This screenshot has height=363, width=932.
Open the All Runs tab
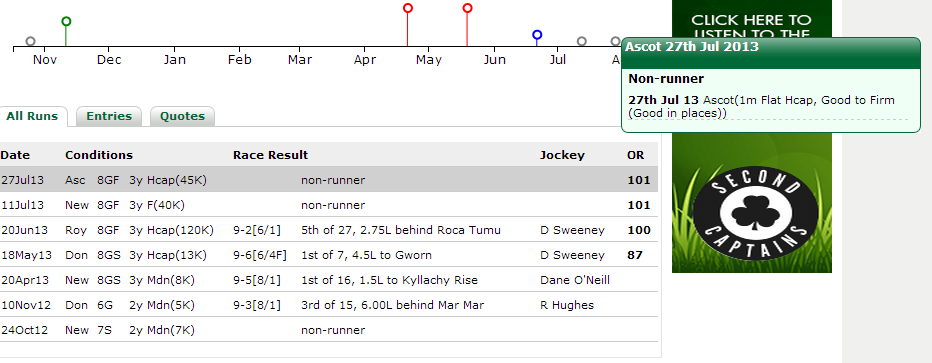pyautogui.click(x=33, y=116)
